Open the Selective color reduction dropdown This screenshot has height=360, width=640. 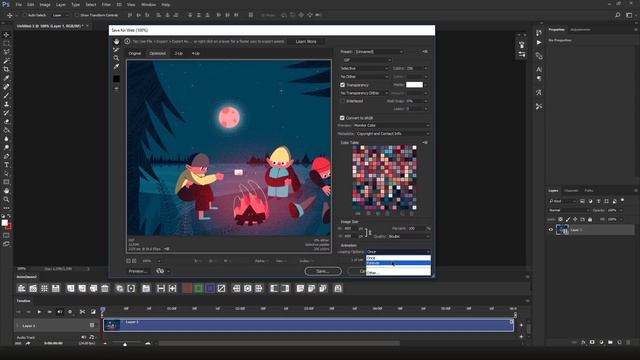[364, 68]
